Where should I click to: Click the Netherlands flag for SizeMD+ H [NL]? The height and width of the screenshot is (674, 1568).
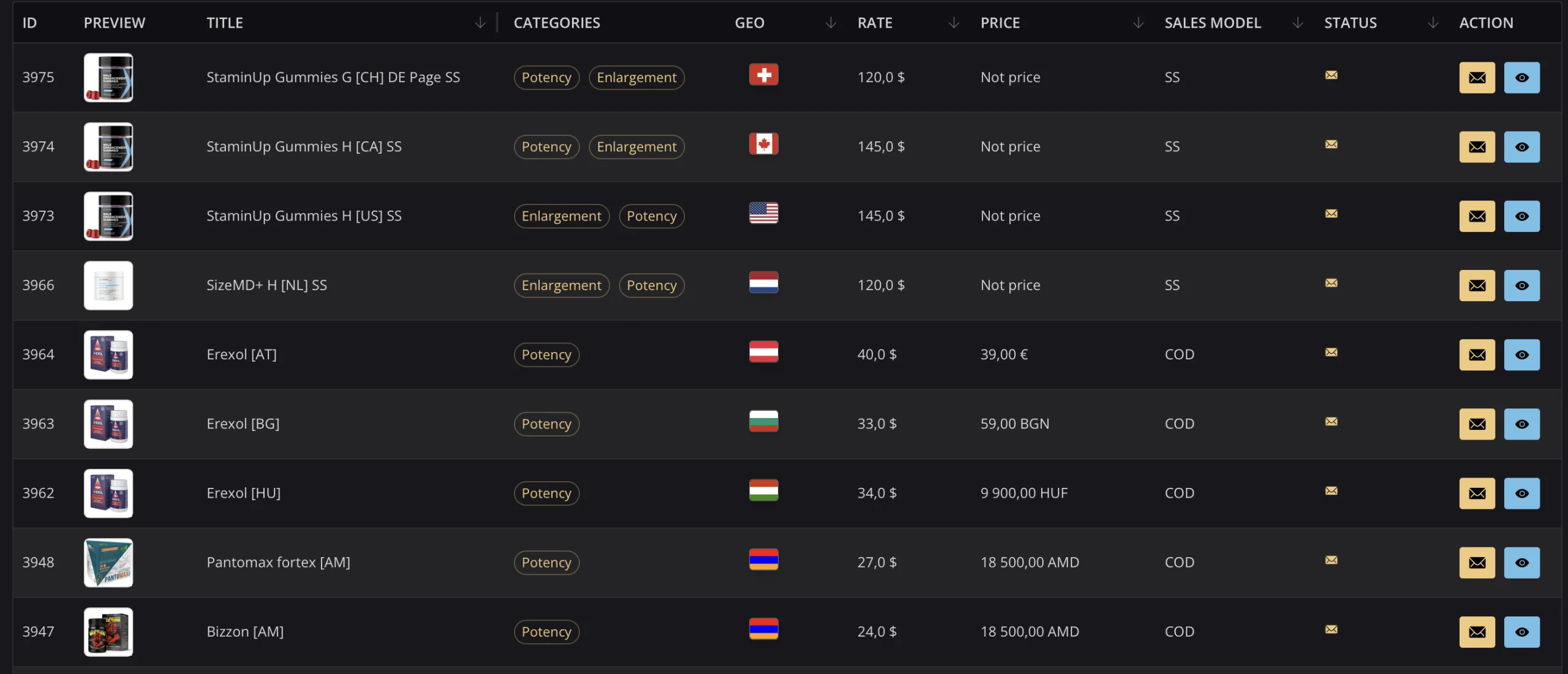pos(763,282)
